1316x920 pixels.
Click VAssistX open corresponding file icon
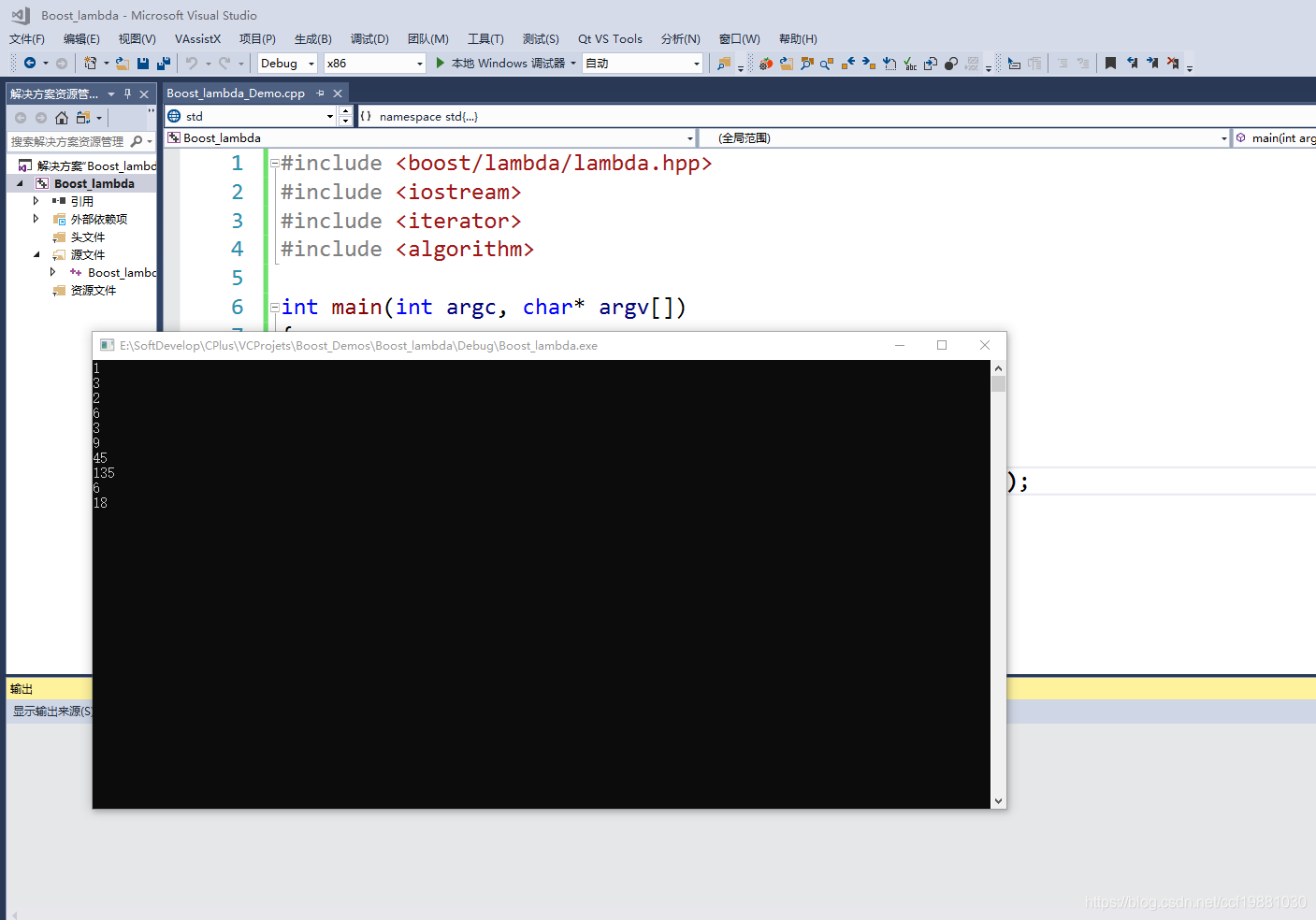tap(786, 63)
